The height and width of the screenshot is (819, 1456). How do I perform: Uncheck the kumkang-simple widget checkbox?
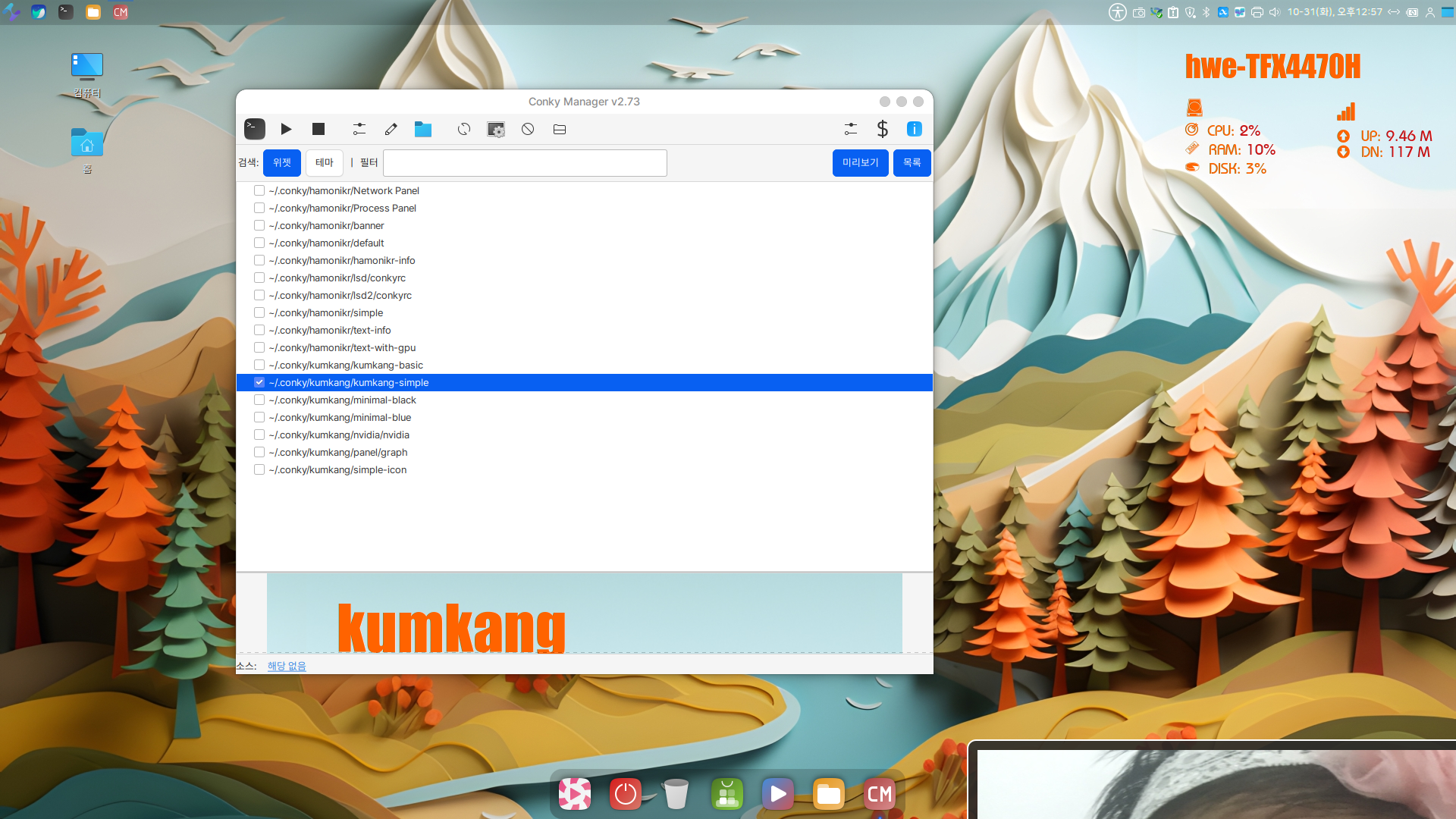[x=259, y=382]
